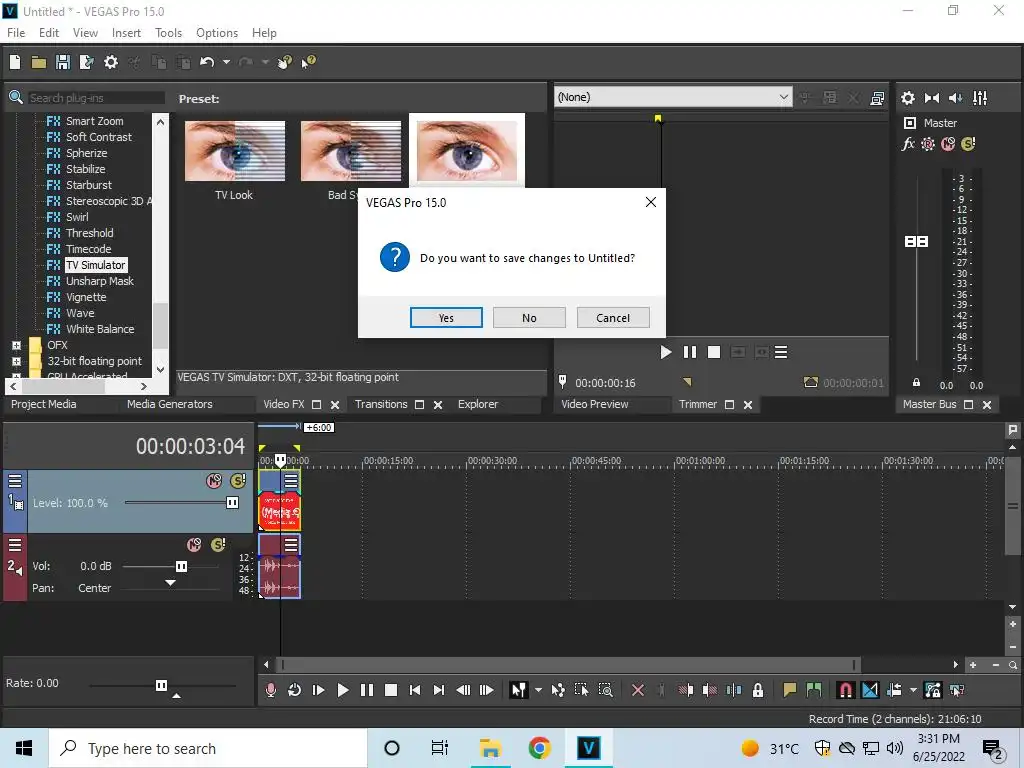
Task: Click the Search plug-ins field
Action: click(x=95, y=98)
